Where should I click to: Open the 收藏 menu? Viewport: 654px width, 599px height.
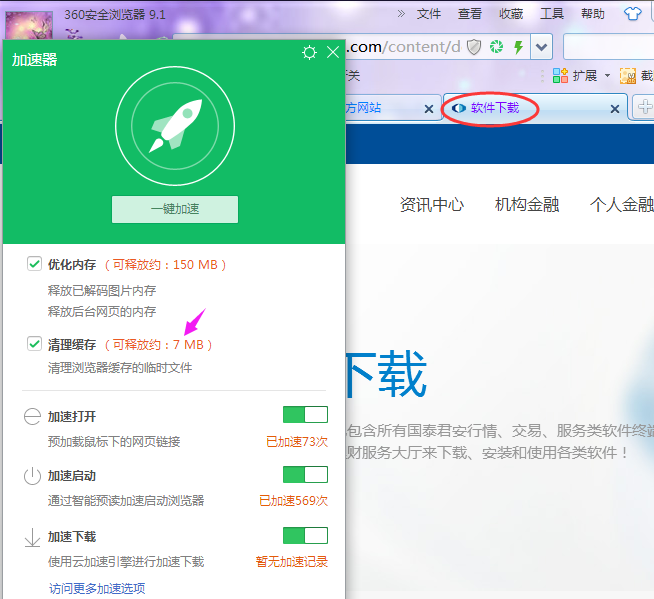(511, 14)
